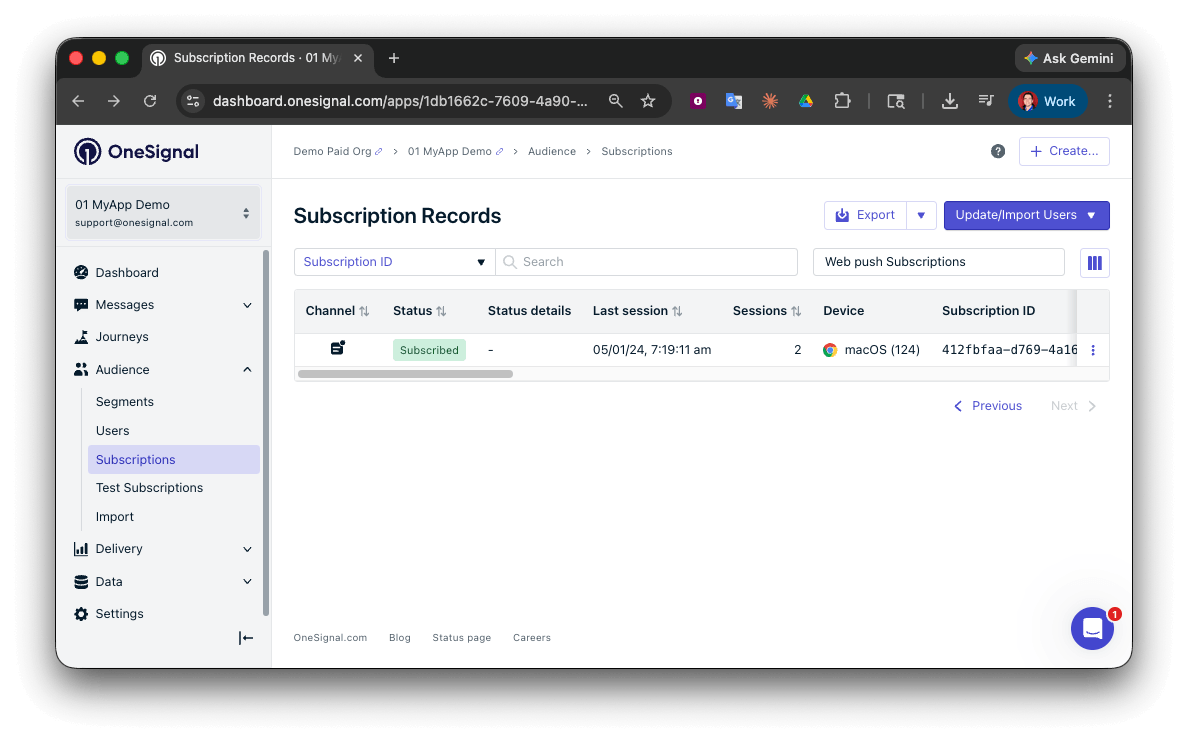Image resolution: width=1188 pixels, height=742 pixels.
Task: Sort by Status column arrows
Action: coord(441,312)
